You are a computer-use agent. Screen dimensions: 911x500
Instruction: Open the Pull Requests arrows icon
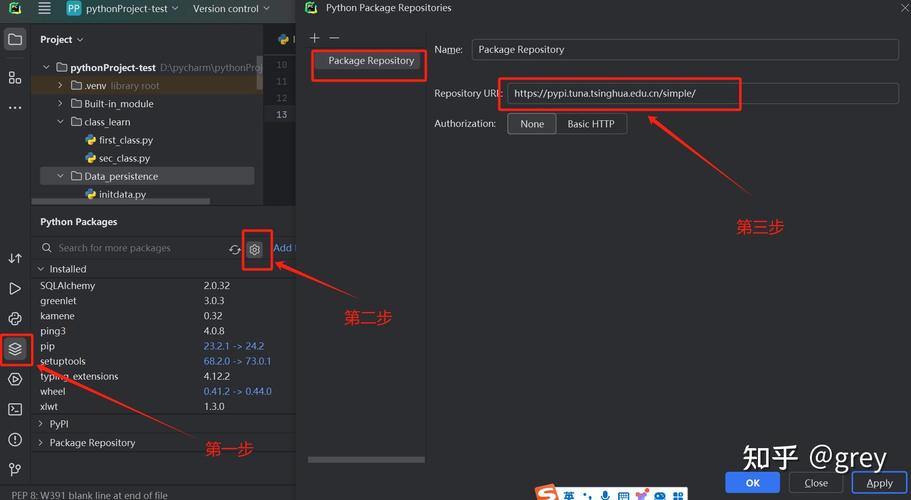pyautogui.click(x=15, y=258)
